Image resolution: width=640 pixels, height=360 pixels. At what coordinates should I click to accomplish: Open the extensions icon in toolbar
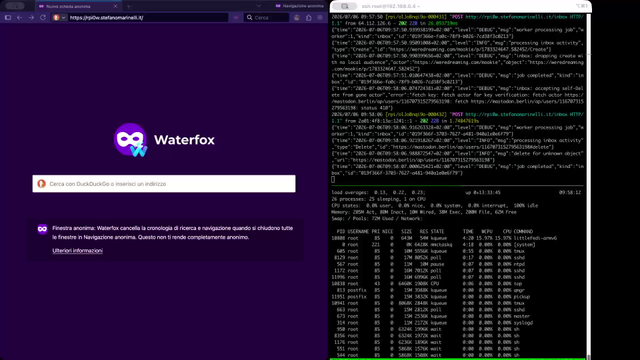[x=309, y=18]
